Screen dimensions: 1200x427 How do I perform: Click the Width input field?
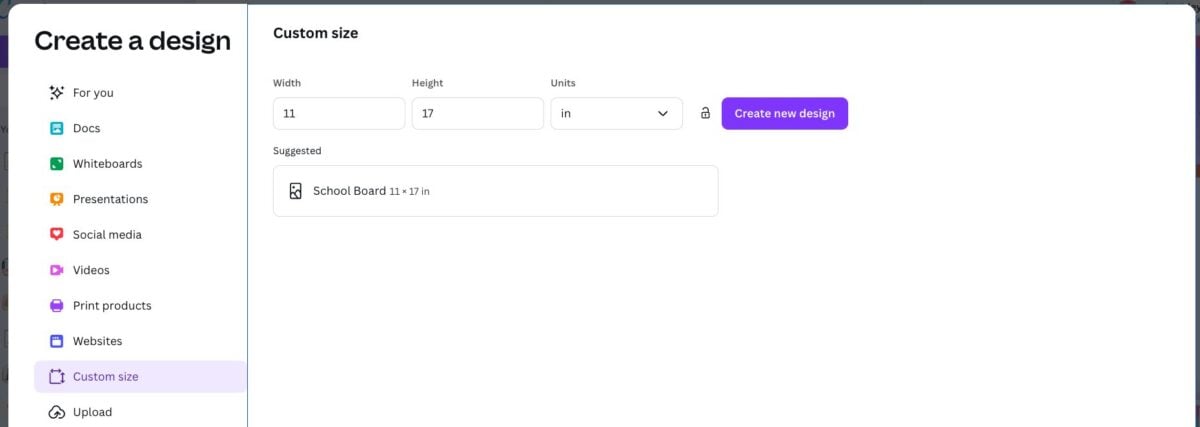pyautogui.click(x=338, y=113)
